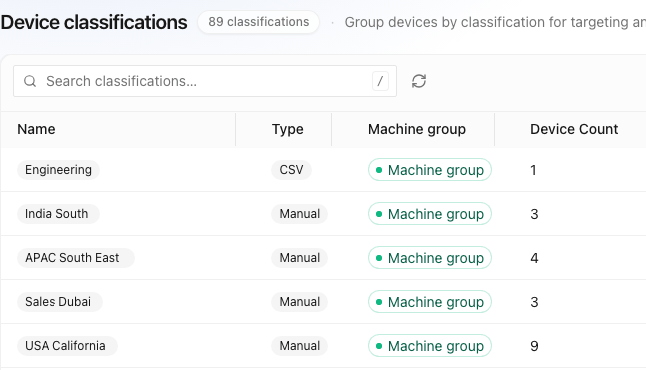Click device count 1 for Engineering

[x=533, y=170]
